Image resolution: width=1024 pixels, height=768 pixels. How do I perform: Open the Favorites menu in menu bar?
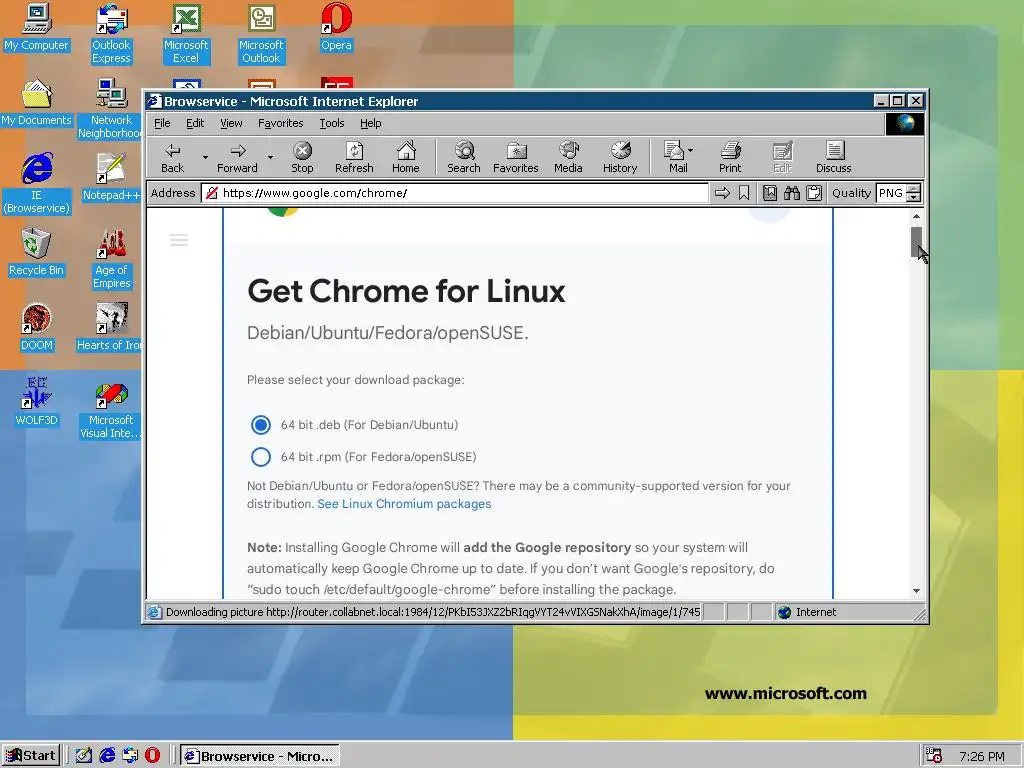pyautogui.click(x=281, y=123)
